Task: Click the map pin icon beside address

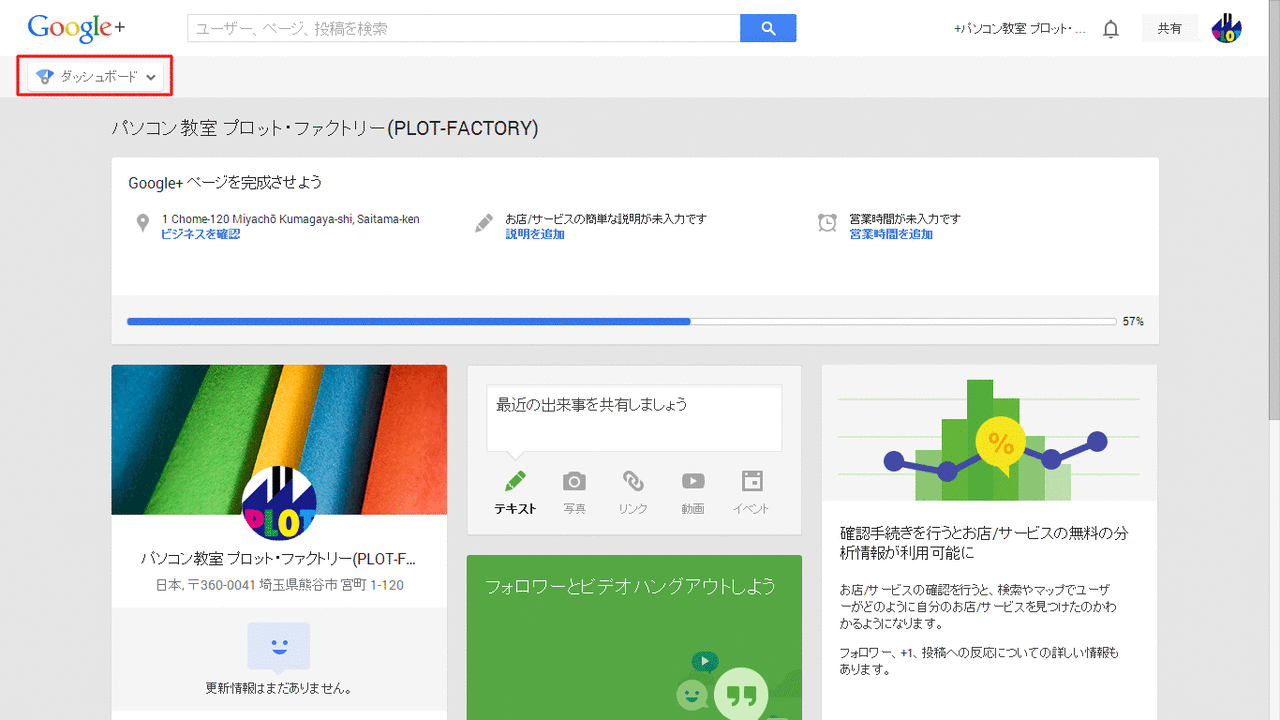Action: pos(143,222)
